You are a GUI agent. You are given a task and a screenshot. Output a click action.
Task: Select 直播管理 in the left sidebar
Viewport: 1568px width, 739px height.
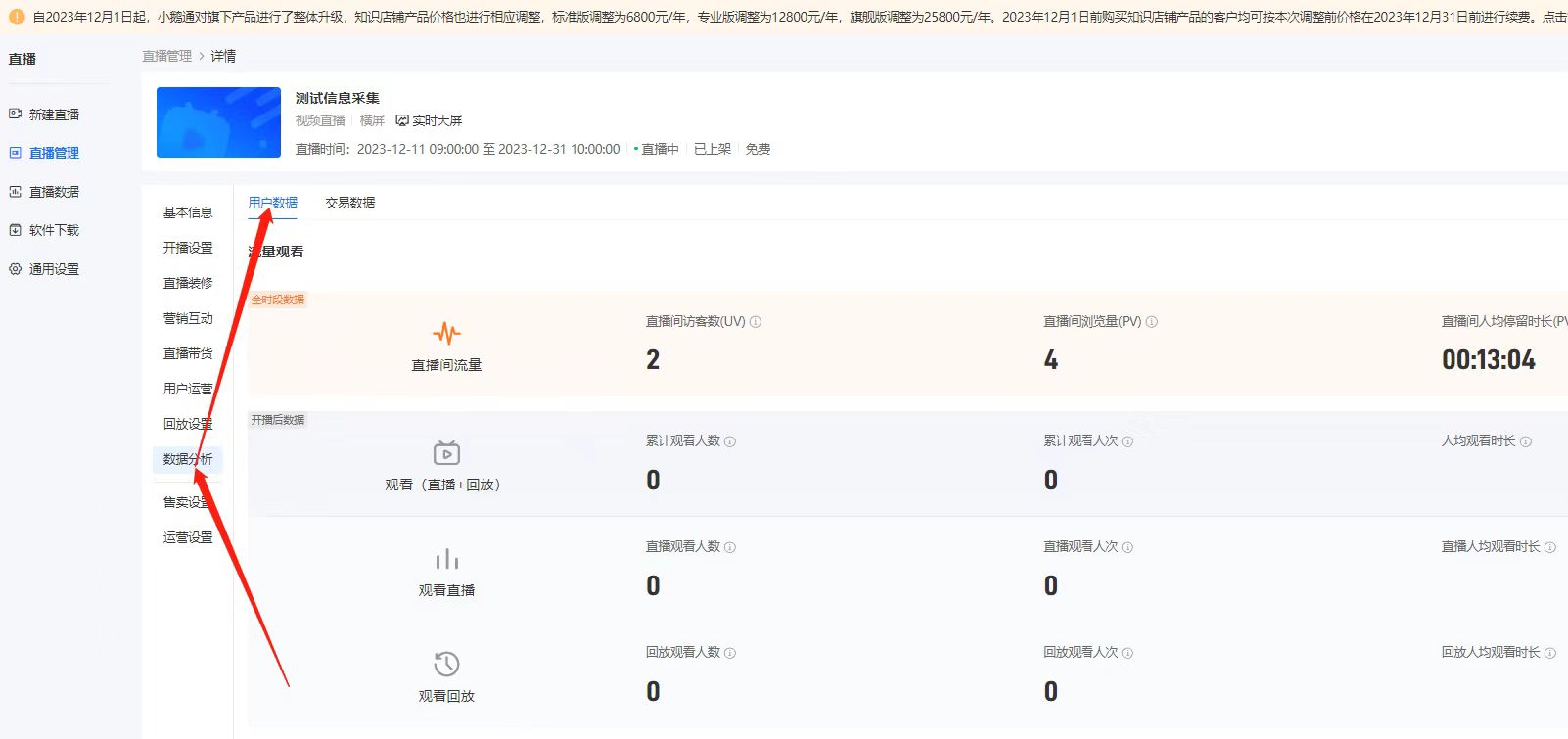[54, 153]
